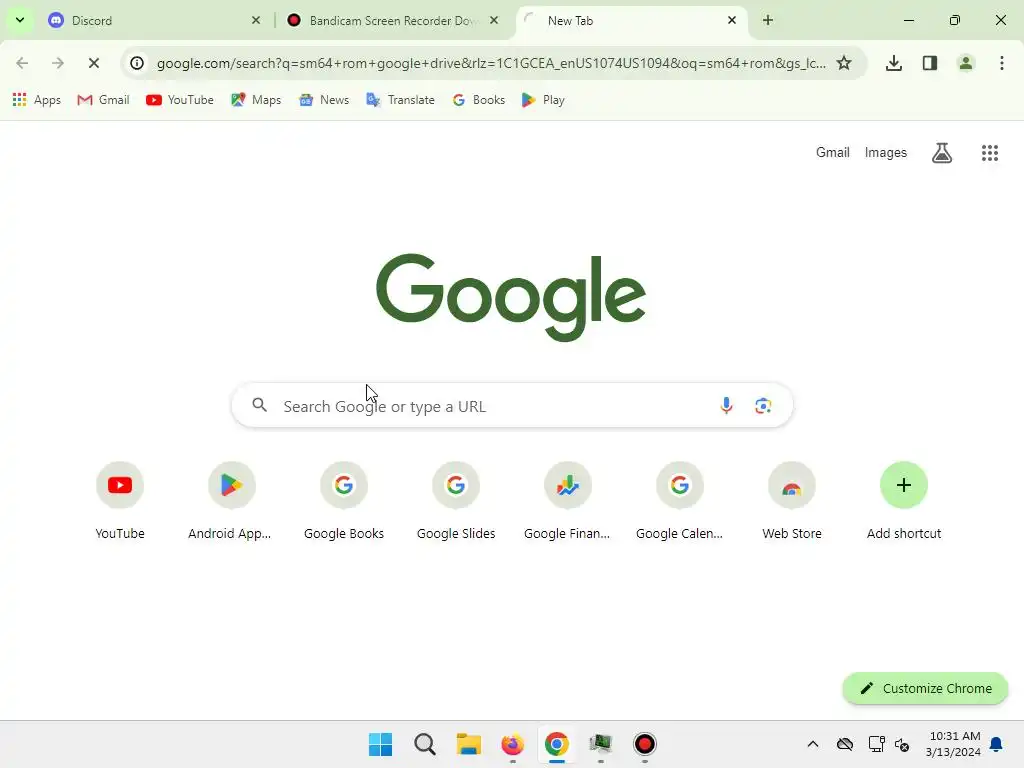The width and height of the screenshot is (1024, 768).
Task: Open the Google Books shortcut tile
Action: 344,502
